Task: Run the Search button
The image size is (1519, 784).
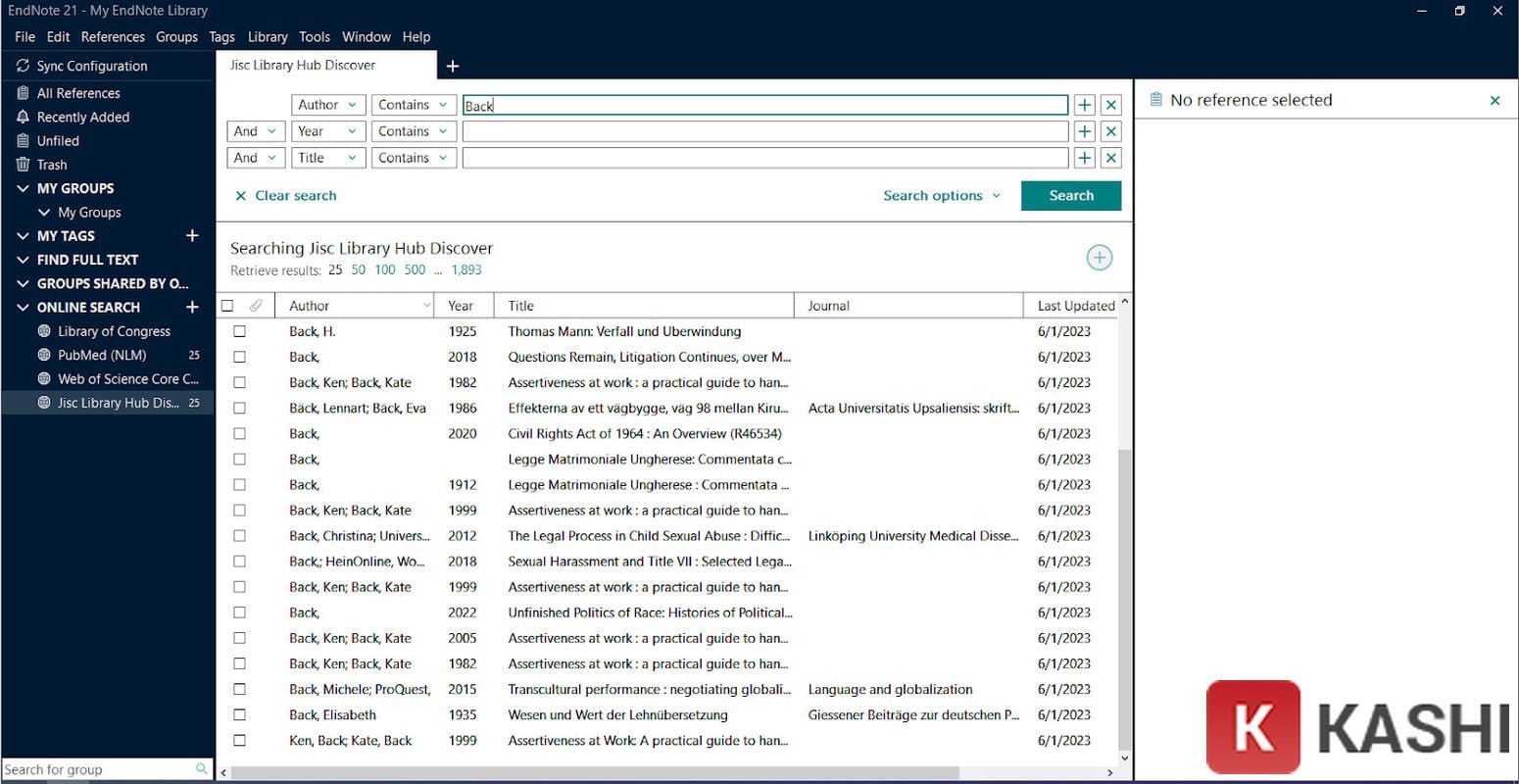Action: point(1070,195)
